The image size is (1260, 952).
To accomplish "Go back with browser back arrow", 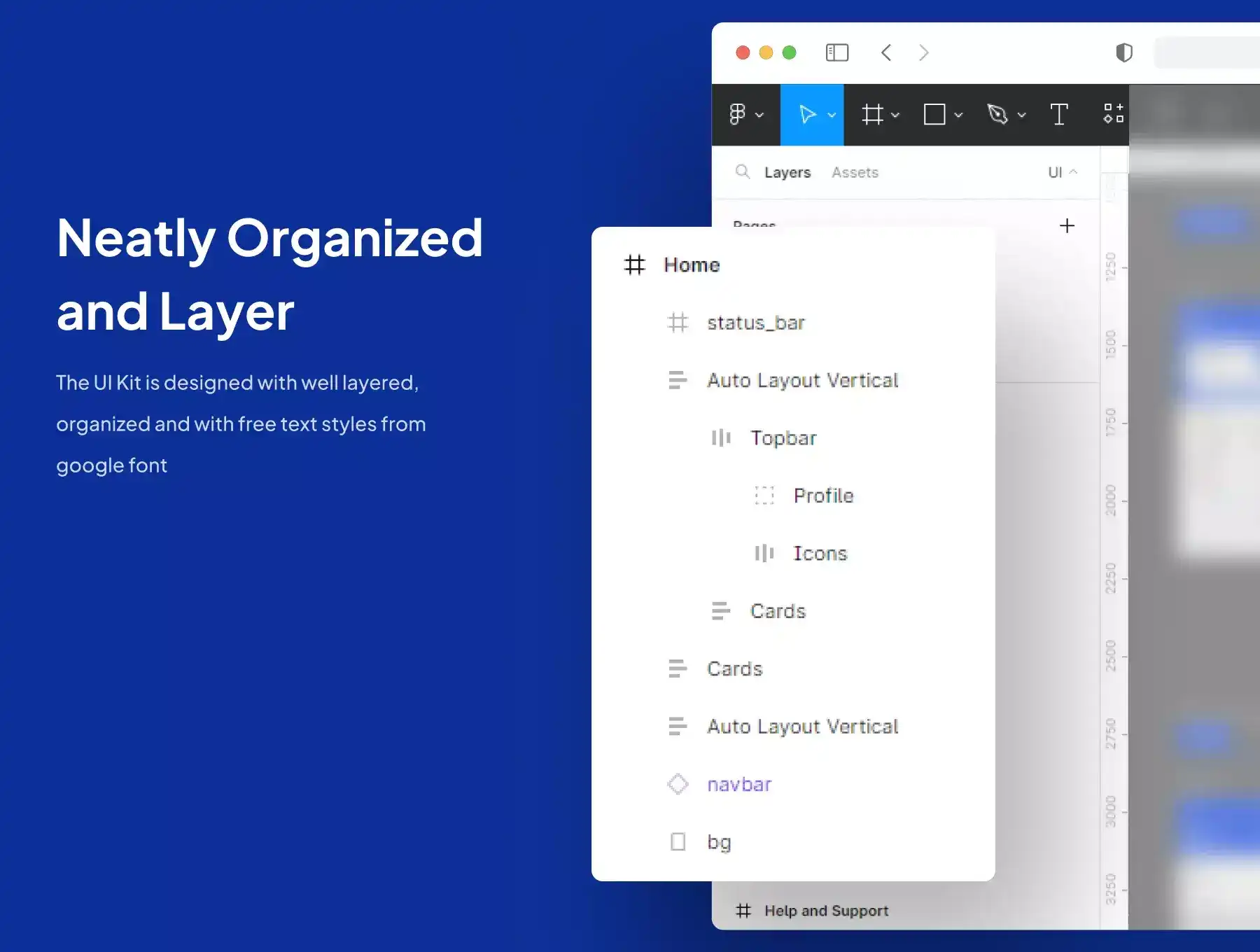I will (x=886, y=52).
